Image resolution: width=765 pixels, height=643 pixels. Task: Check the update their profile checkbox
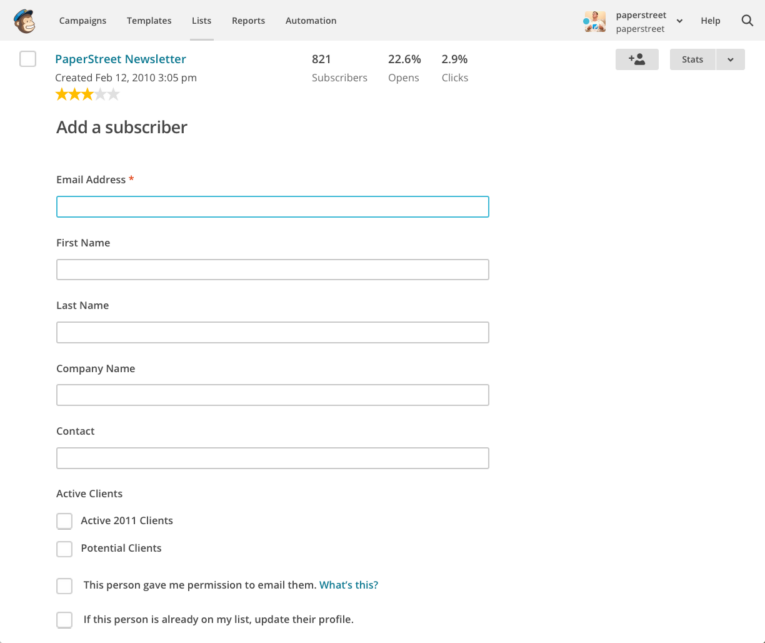pos(64,620)
